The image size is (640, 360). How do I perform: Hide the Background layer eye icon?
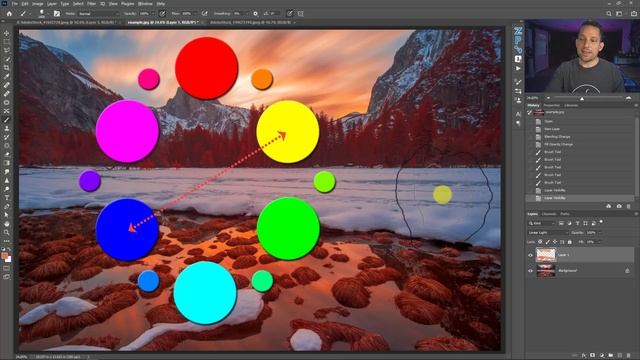tap(530, 270)
